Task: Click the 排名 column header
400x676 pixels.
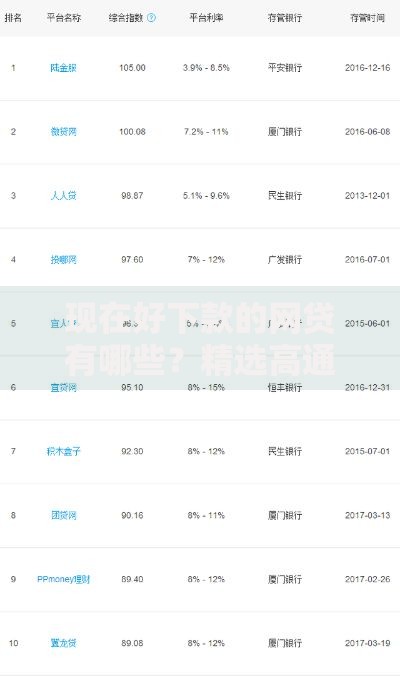Action: click(x=13, y=18)
